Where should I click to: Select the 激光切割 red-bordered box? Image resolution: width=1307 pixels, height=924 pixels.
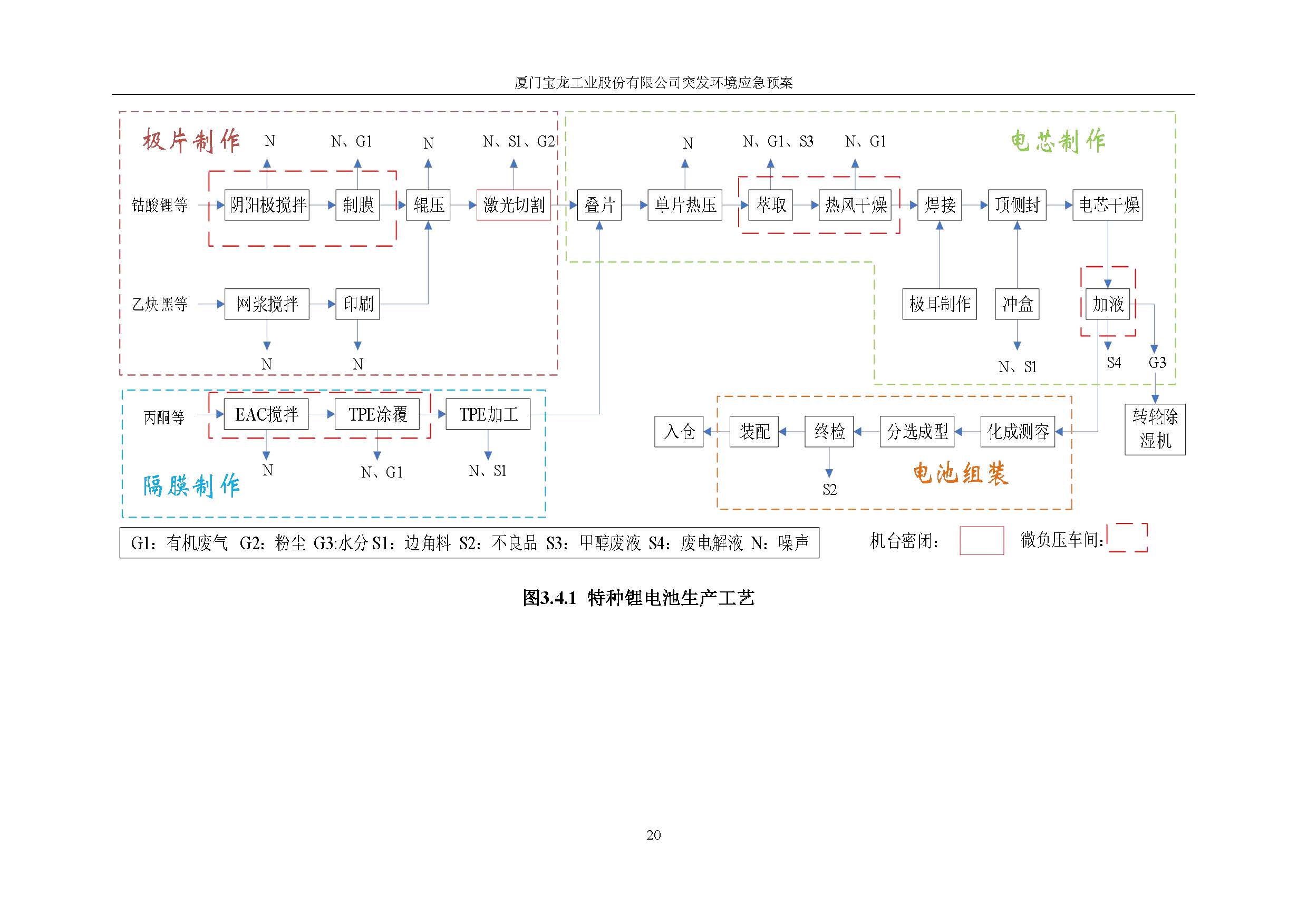(x=514, y=205)
